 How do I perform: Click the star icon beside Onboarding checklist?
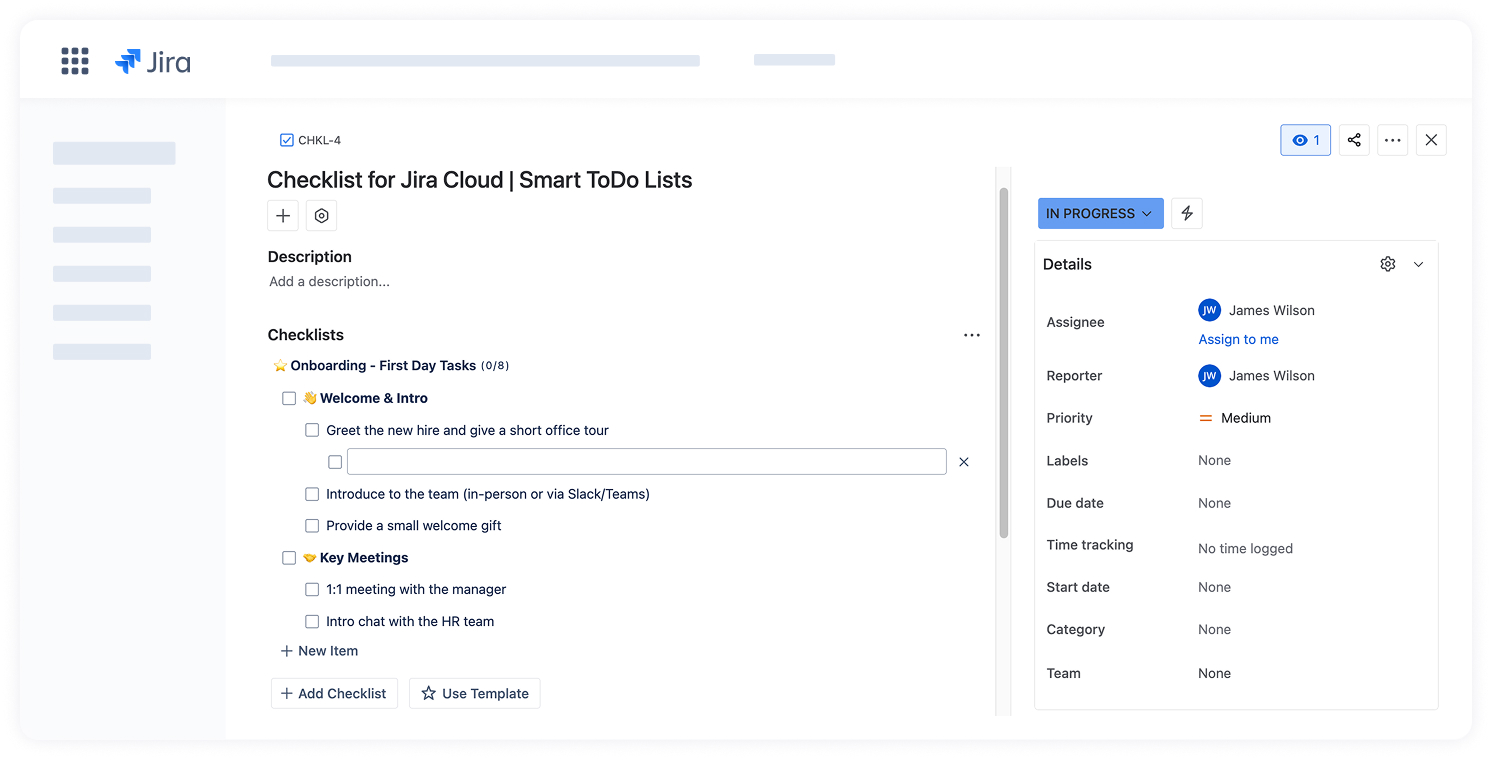click(280, 366)
